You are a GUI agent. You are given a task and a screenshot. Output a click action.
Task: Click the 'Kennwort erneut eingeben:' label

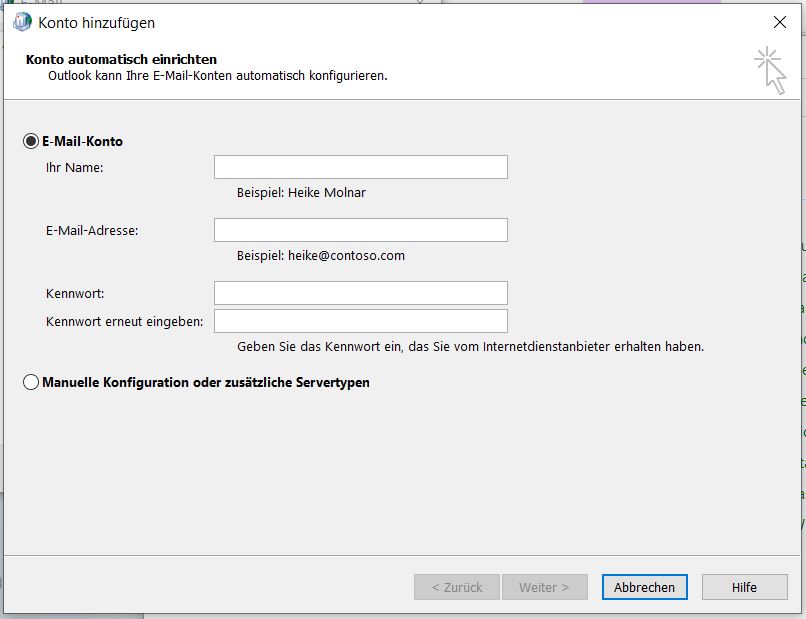tap(125, 321)
